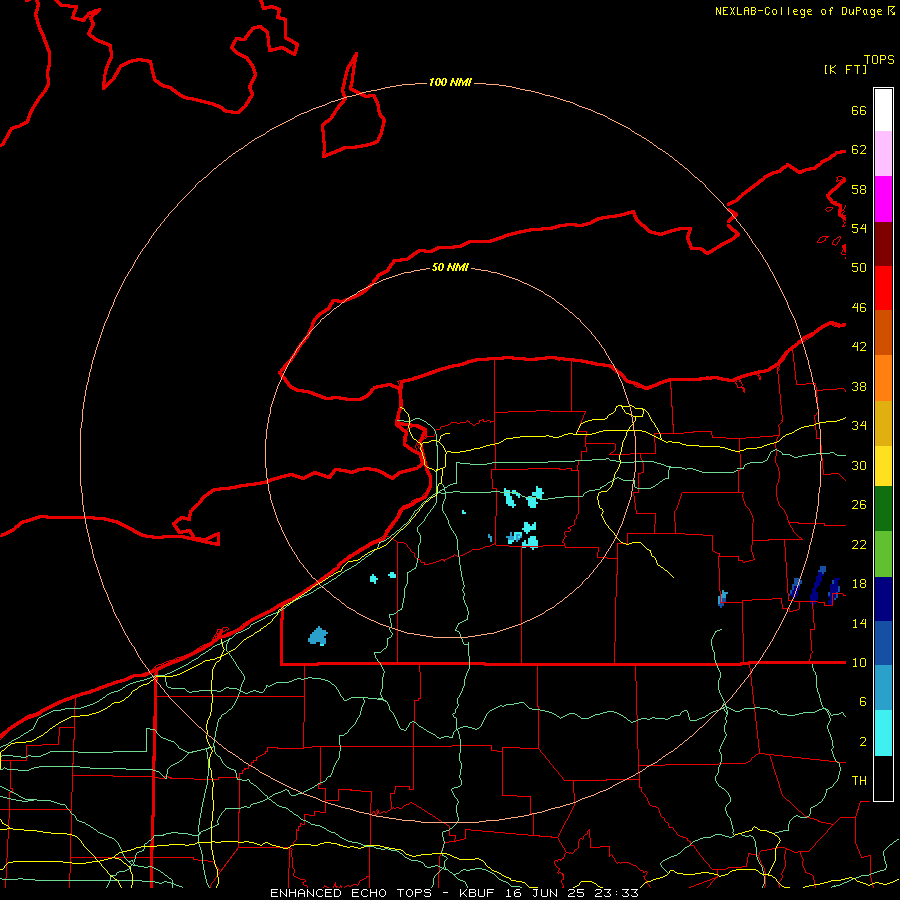
Task: Click the white 66 kft legend swatch
Action: (883, 110)
